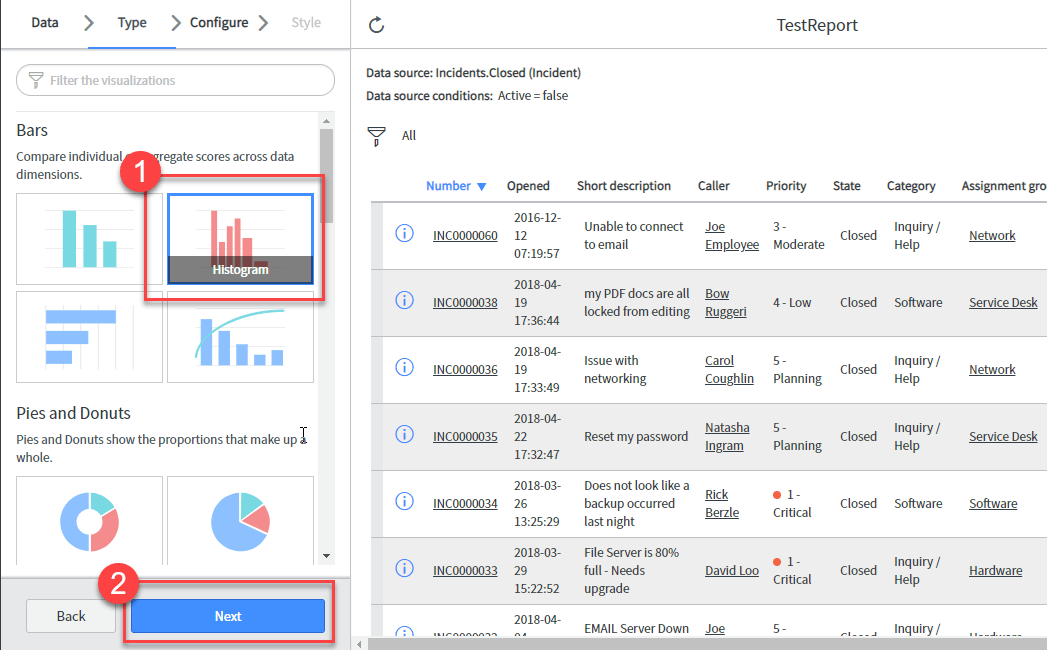Sort by the Caller column

pyautogui.click(x=714, y=186)
